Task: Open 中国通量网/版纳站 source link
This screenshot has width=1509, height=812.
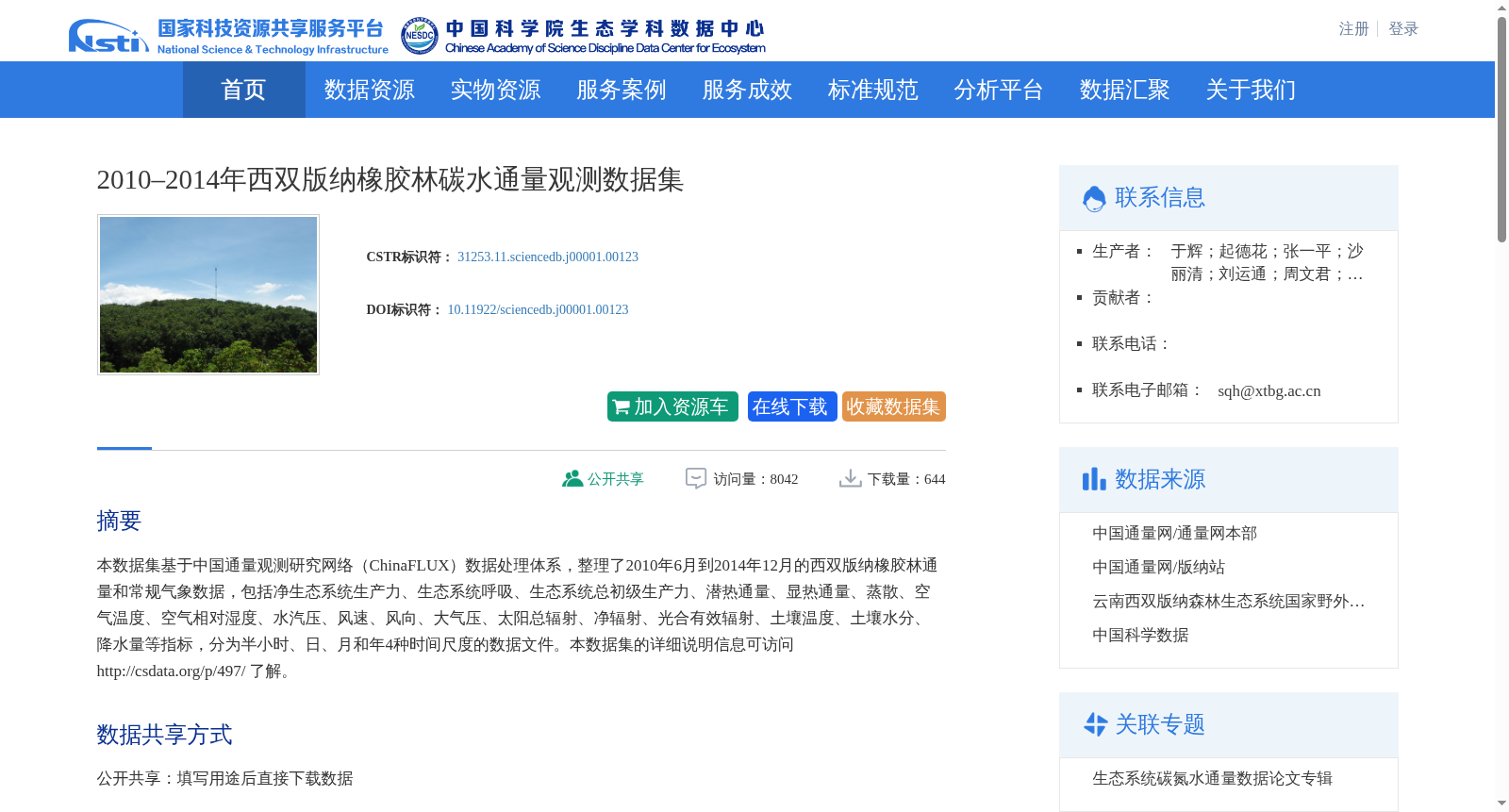Action: pyautogui.click(x=1159, y=567)
